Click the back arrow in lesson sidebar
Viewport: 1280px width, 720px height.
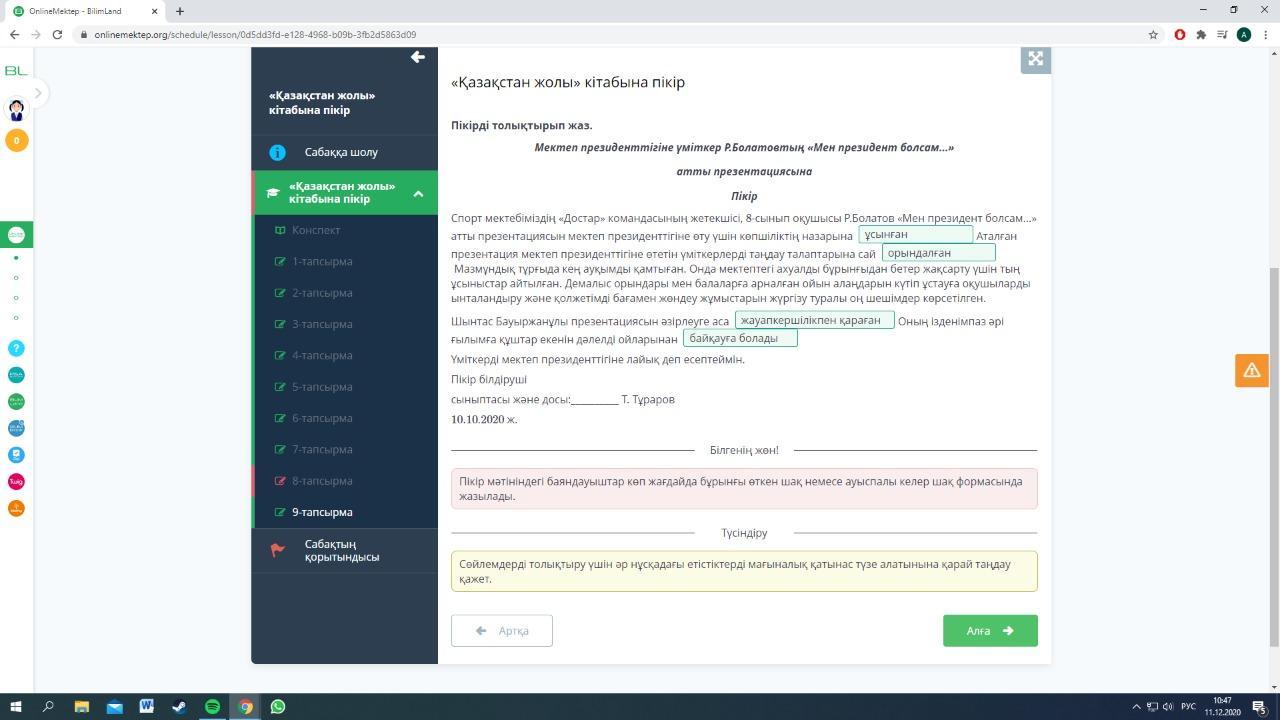(418, 57)
